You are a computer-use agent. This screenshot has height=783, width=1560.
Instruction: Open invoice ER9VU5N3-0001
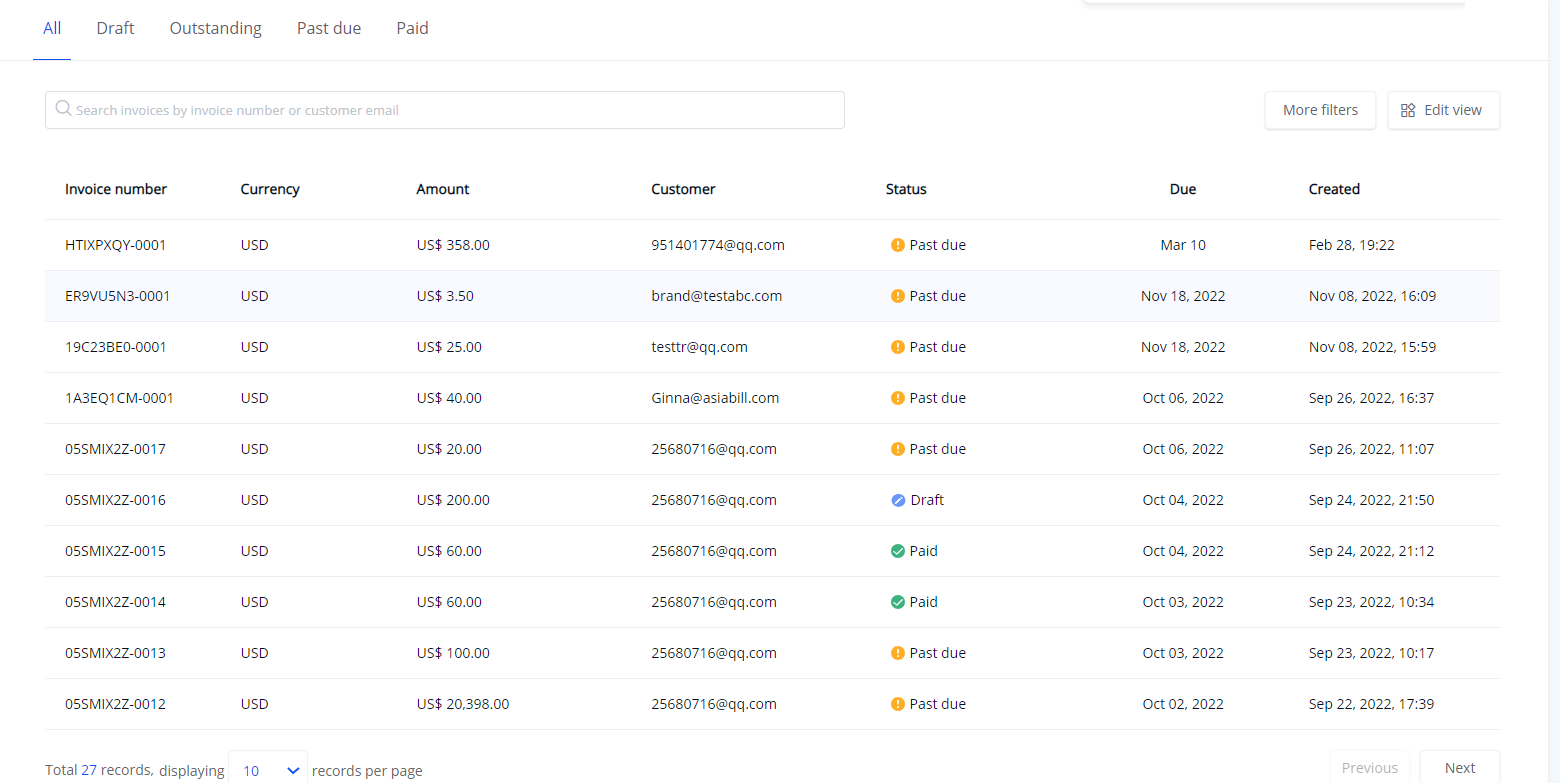[x=117, y=296]
